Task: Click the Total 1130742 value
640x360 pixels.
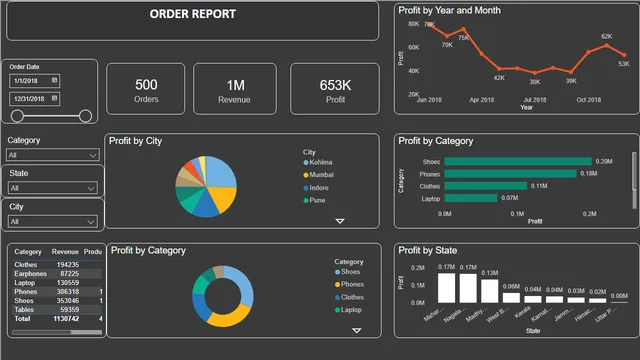Action: pos(66,319)
